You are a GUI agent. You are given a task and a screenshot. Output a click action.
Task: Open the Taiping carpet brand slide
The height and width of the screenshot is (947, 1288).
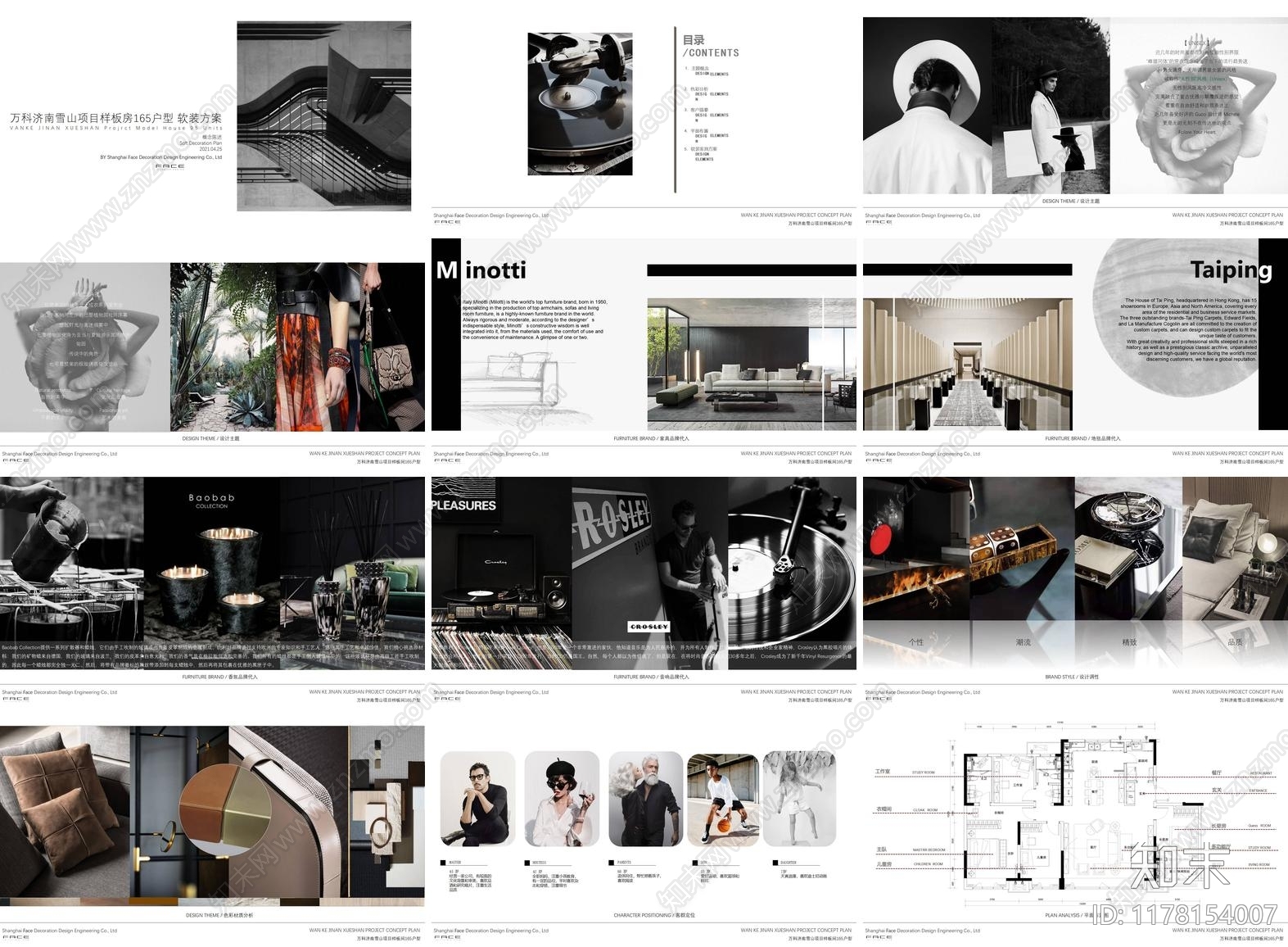point(1075,354)
